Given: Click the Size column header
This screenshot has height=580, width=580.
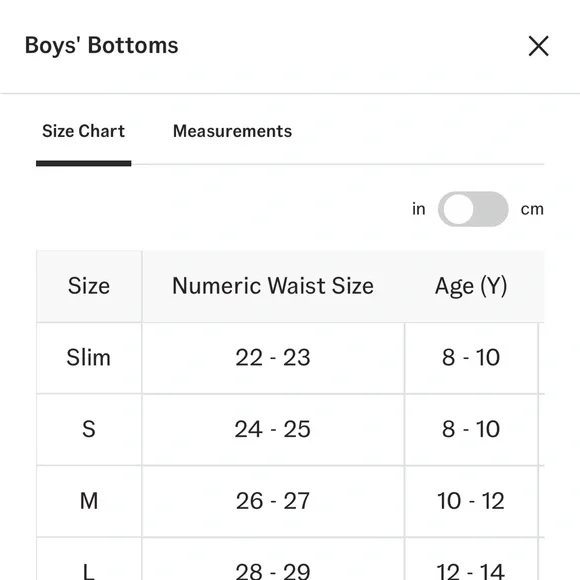Looking at the screenshot, I should coord(89,286).
